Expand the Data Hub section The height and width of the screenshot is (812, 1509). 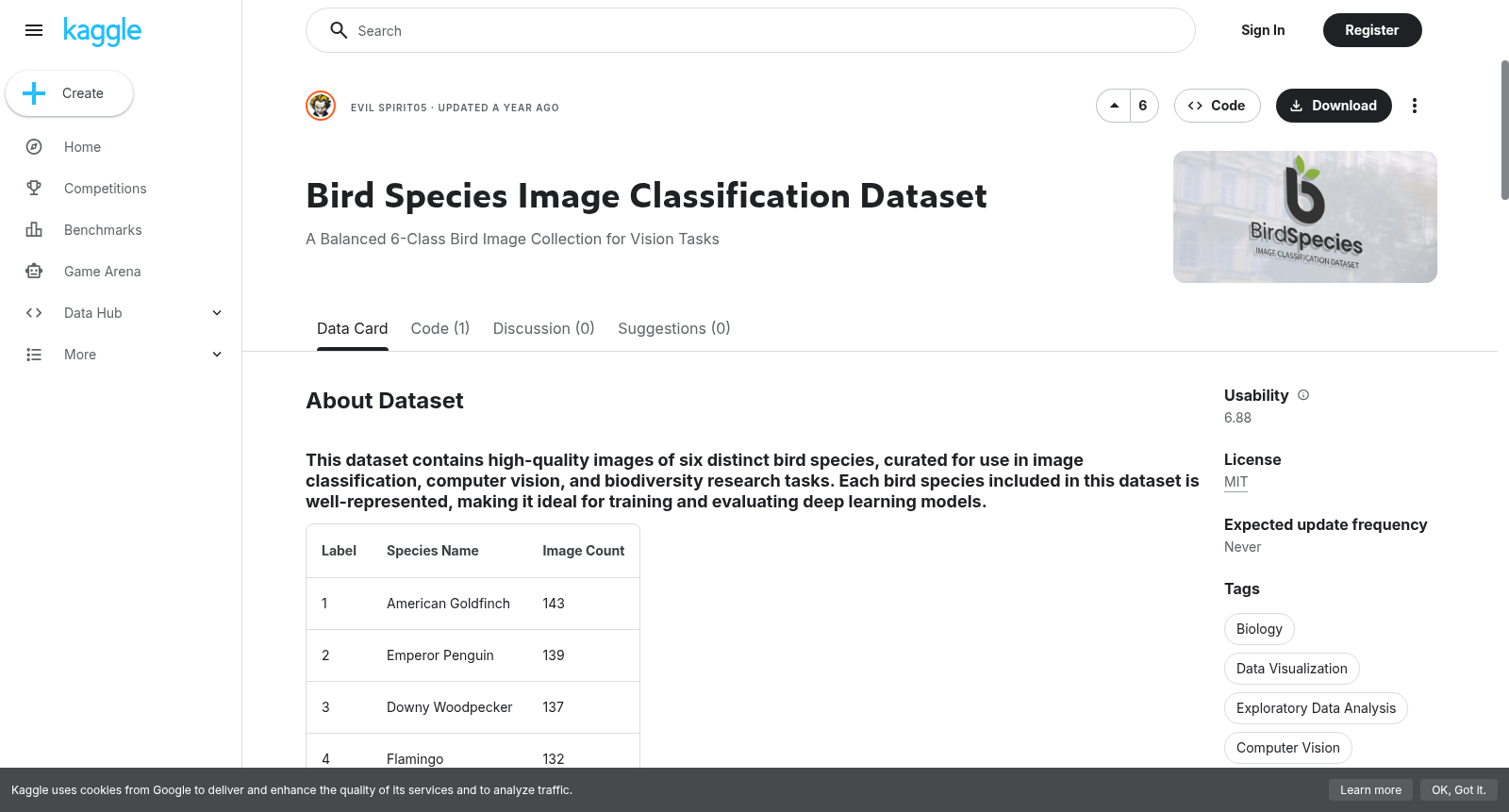[x=217, y=313]
